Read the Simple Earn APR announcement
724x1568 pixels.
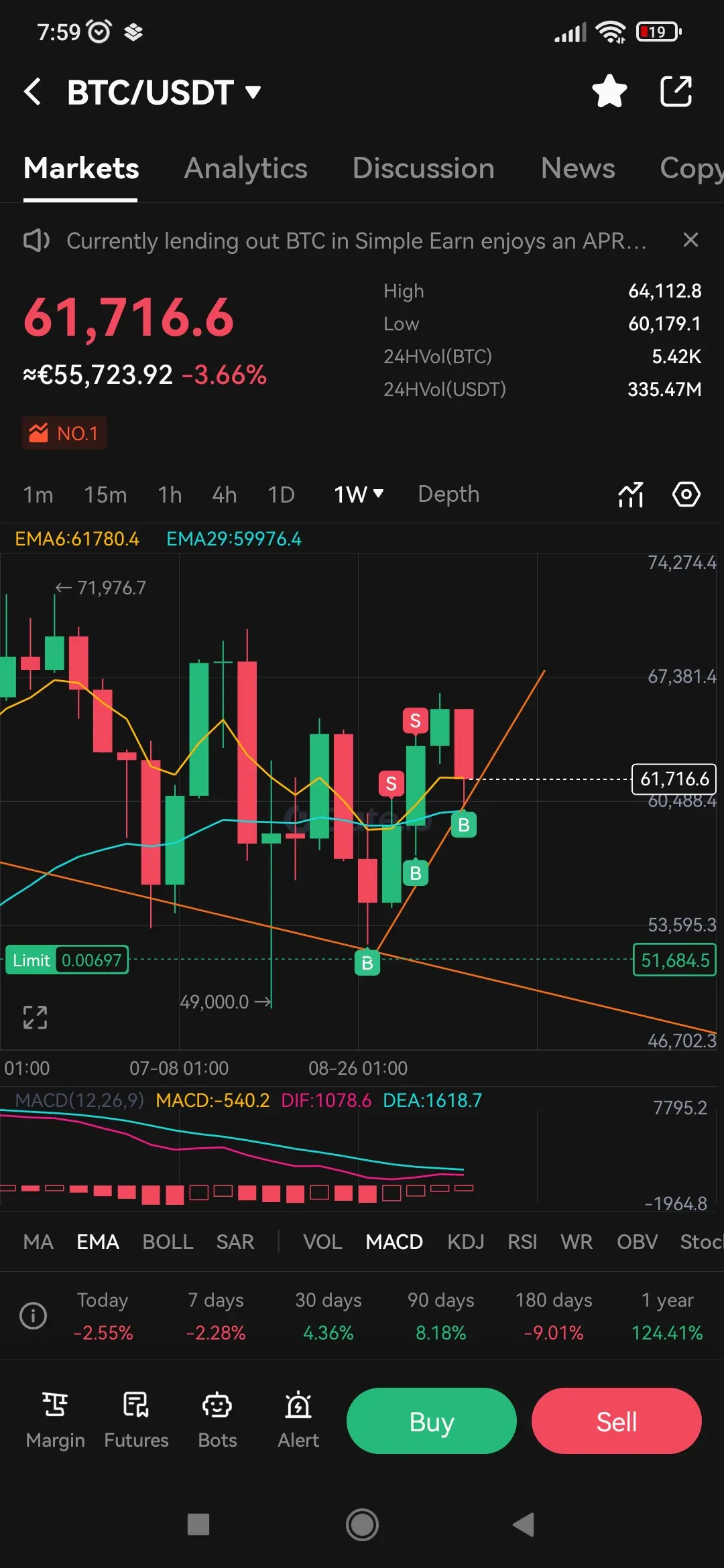click(356, 241)
